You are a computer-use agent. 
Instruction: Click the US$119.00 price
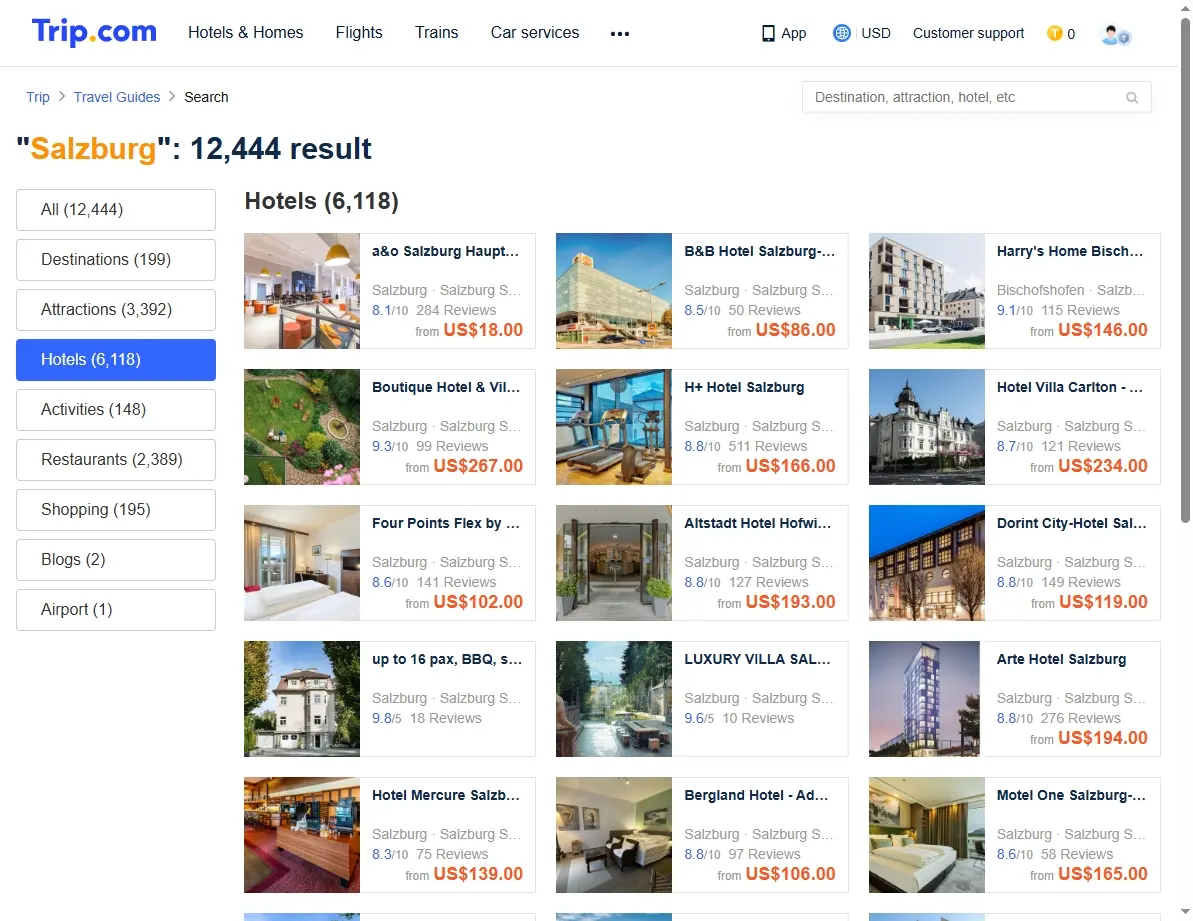click(x=1103, y=602)
